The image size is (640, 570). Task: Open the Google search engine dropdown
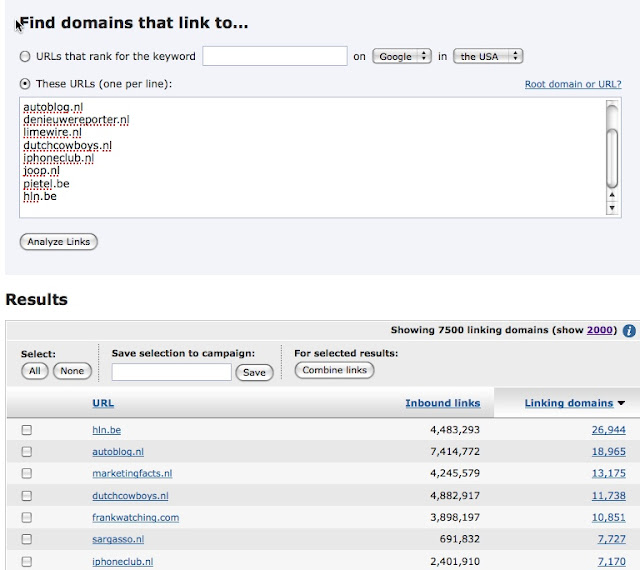402,56
